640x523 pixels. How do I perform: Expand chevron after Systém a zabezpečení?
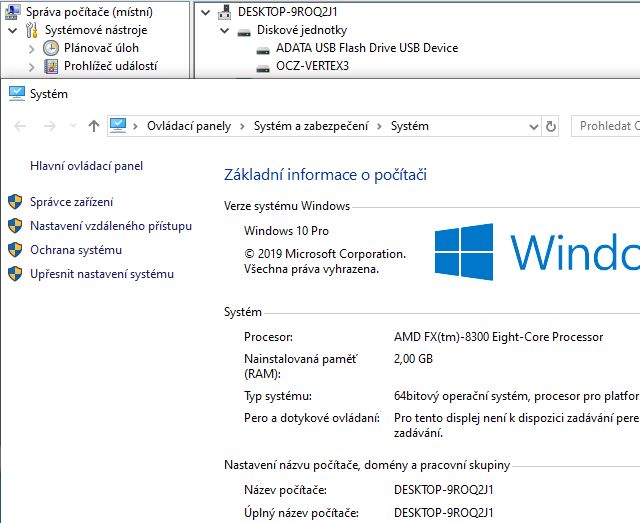pos(380,127)
